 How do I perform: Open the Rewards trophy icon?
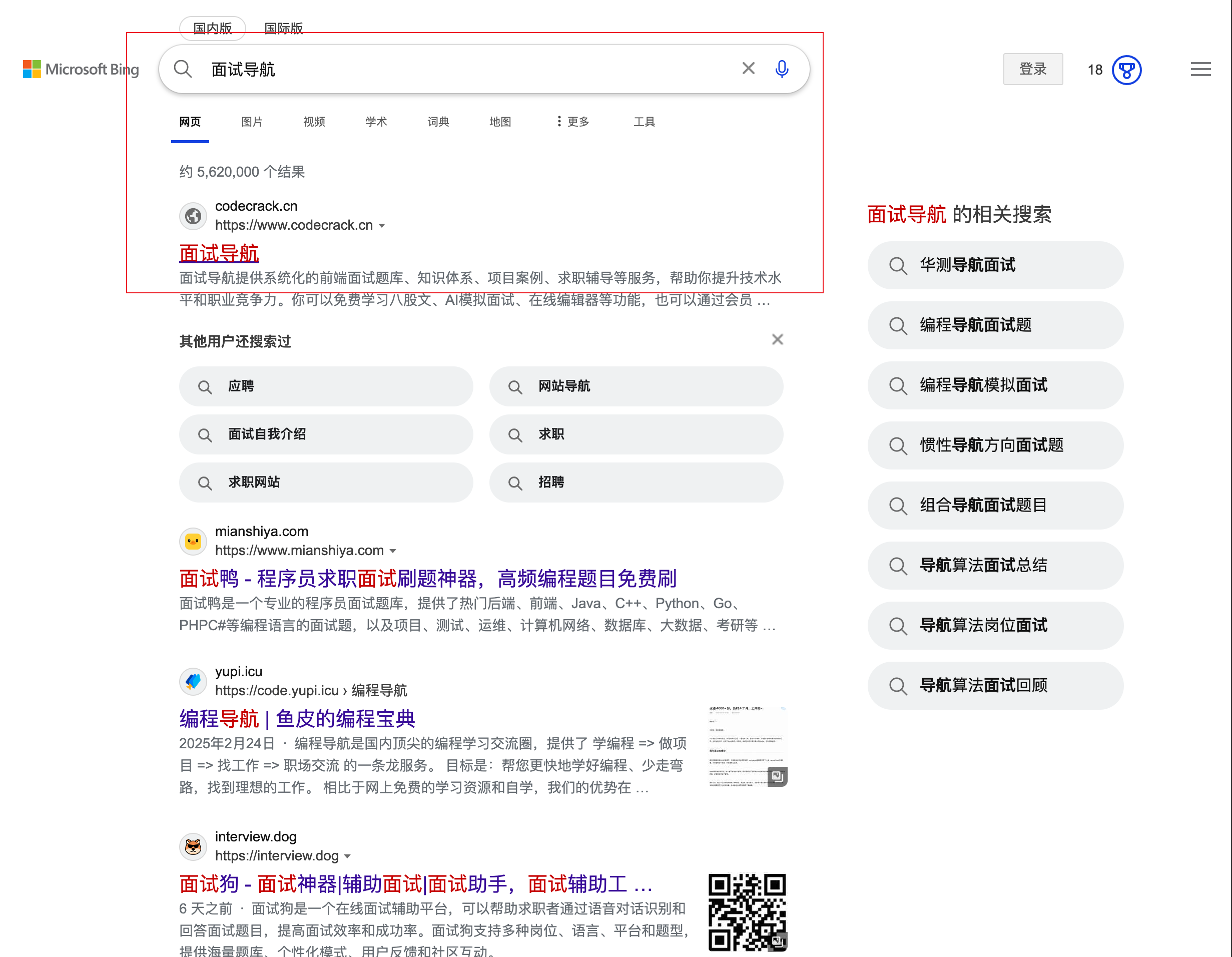[1126, 70]
